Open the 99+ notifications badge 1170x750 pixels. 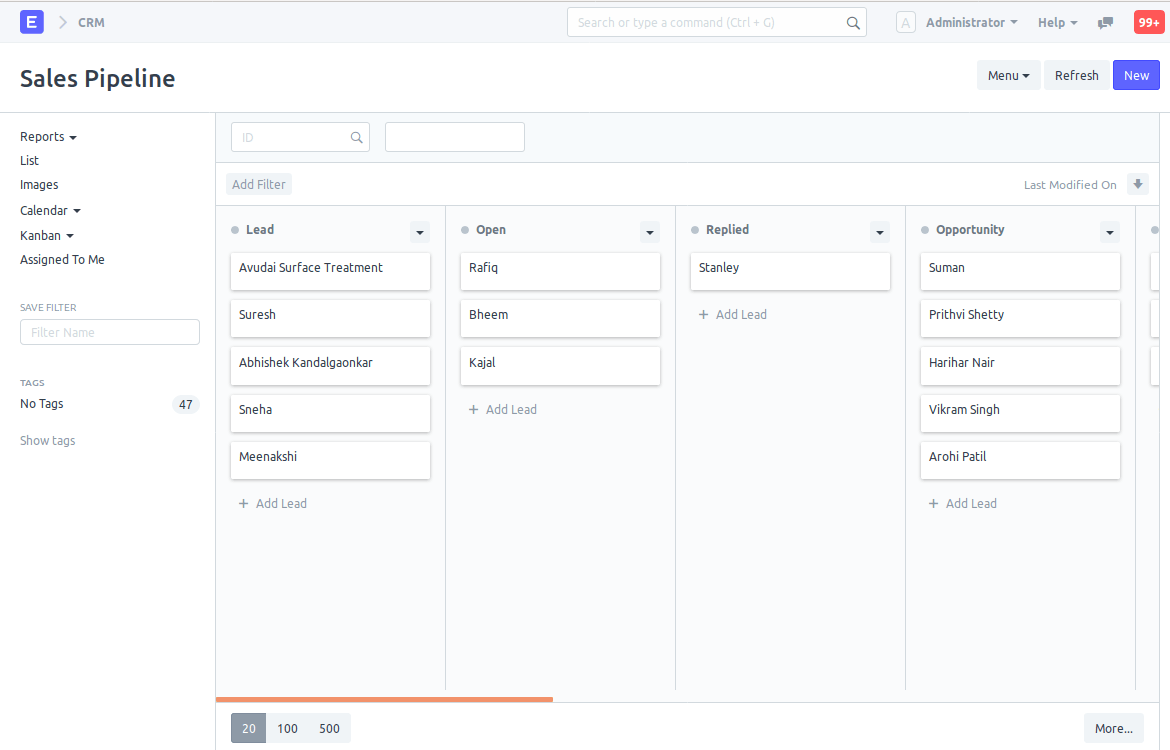coord(1148,22)
